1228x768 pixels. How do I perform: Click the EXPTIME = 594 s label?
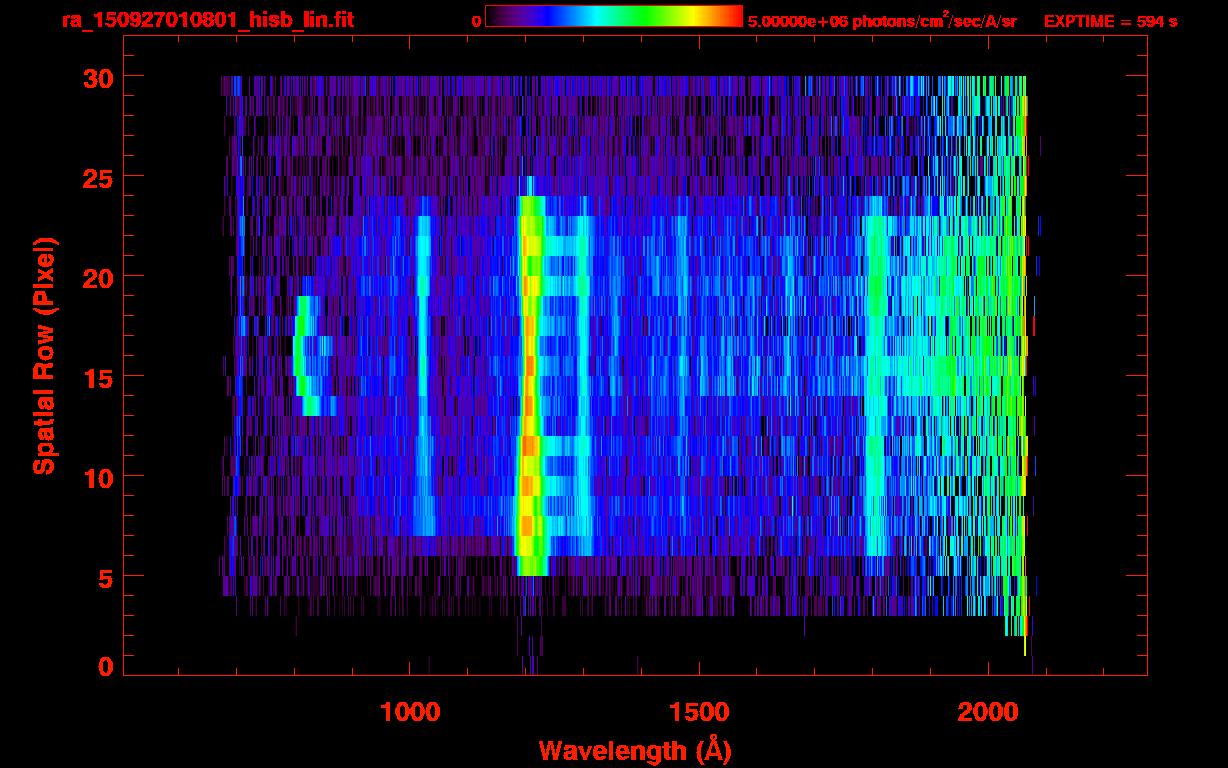tap(1110, 21)
